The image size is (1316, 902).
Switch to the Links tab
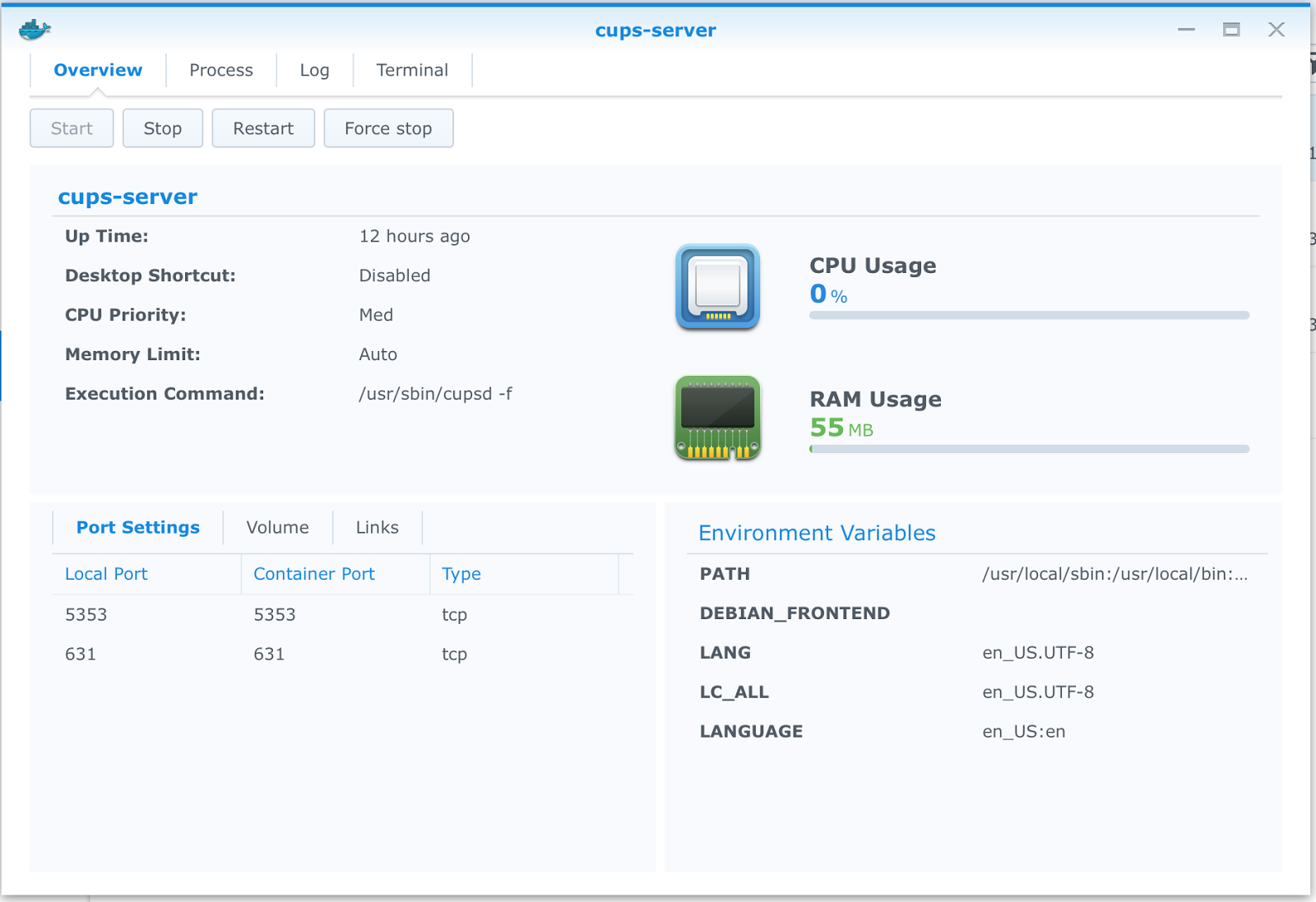377,528
